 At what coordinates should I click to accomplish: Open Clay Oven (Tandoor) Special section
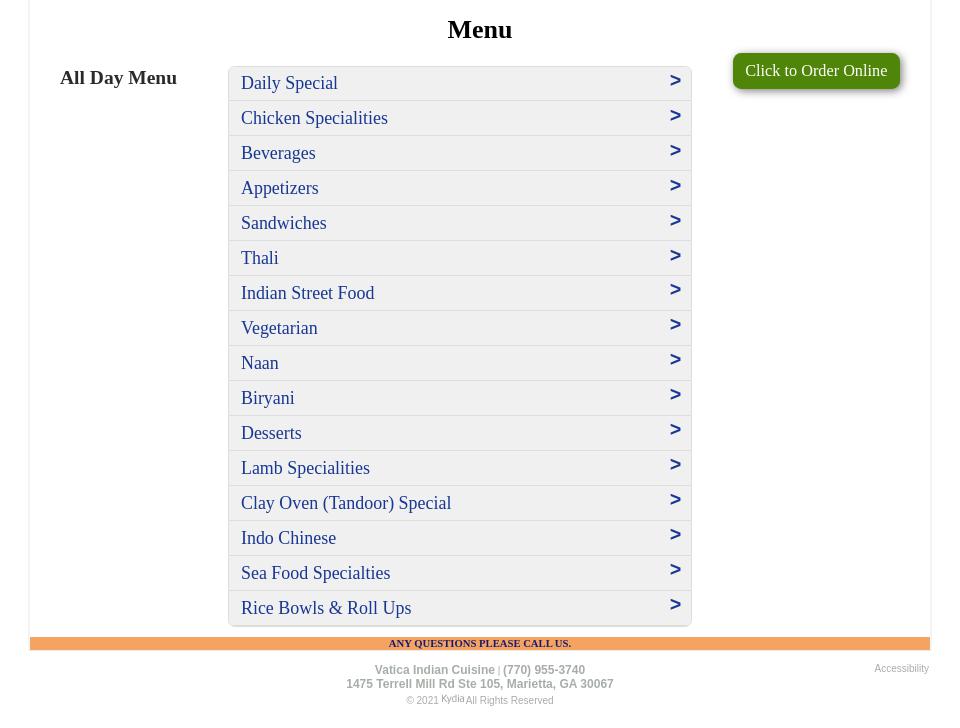point(346,503)
